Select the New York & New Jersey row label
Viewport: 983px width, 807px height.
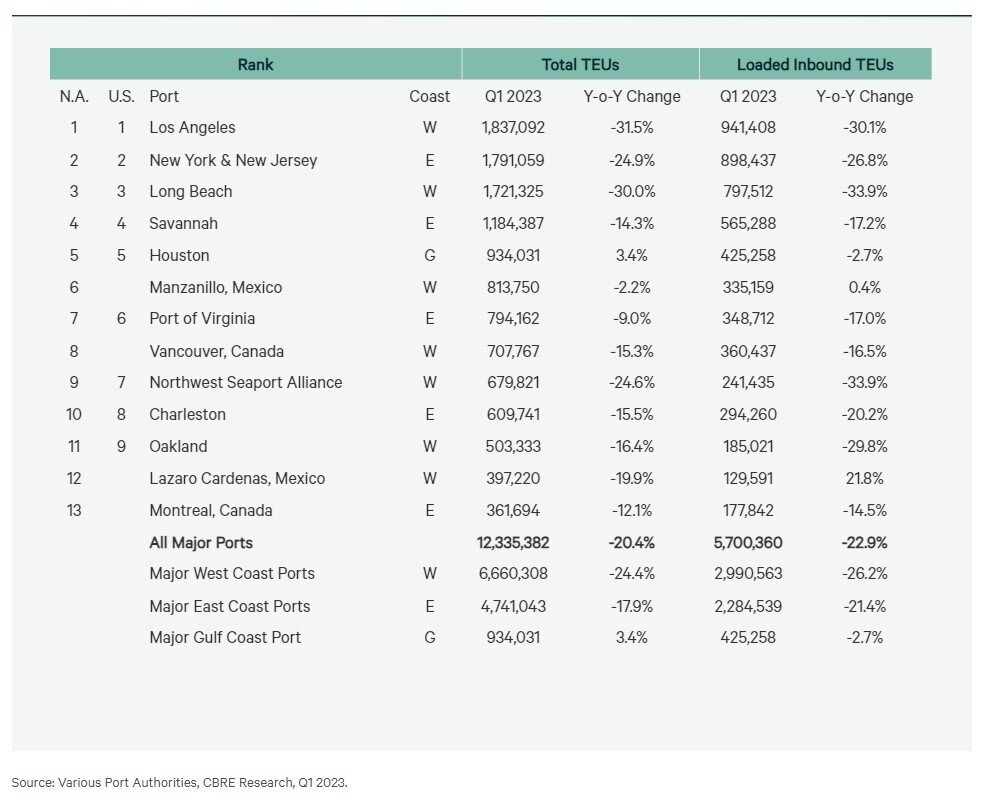[232, 160]
